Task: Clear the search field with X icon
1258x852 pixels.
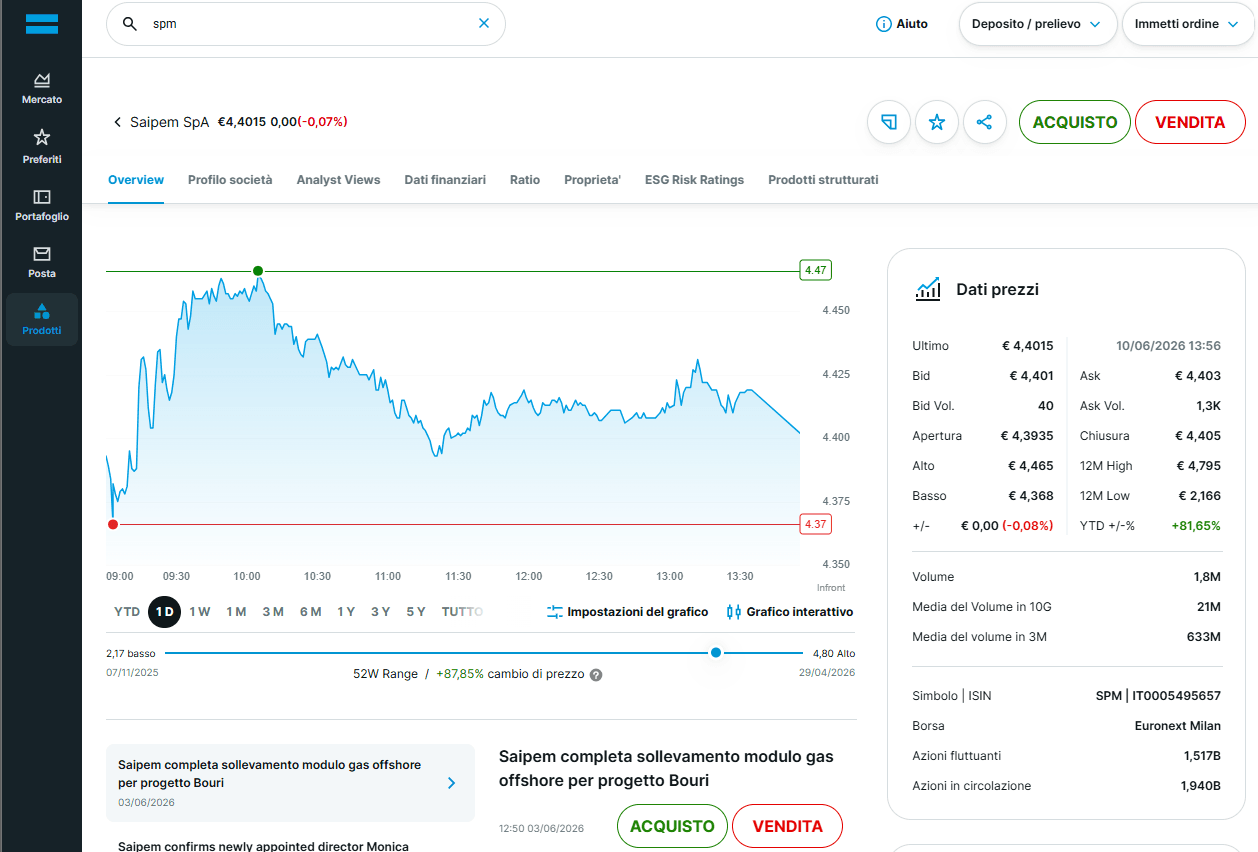Action: tap(484, 23)
